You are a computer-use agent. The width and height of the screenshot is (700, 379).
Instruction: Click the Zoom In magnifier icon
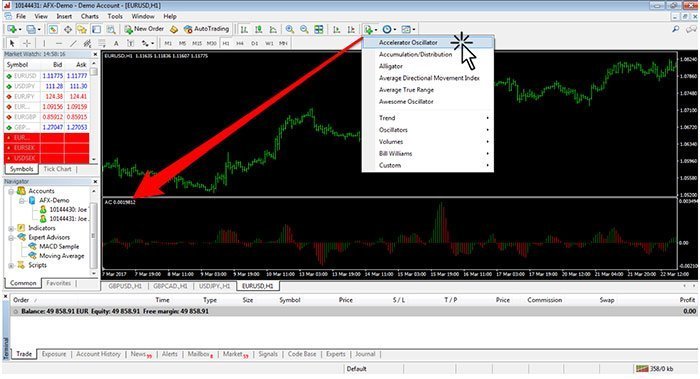(x=290, y=29)
